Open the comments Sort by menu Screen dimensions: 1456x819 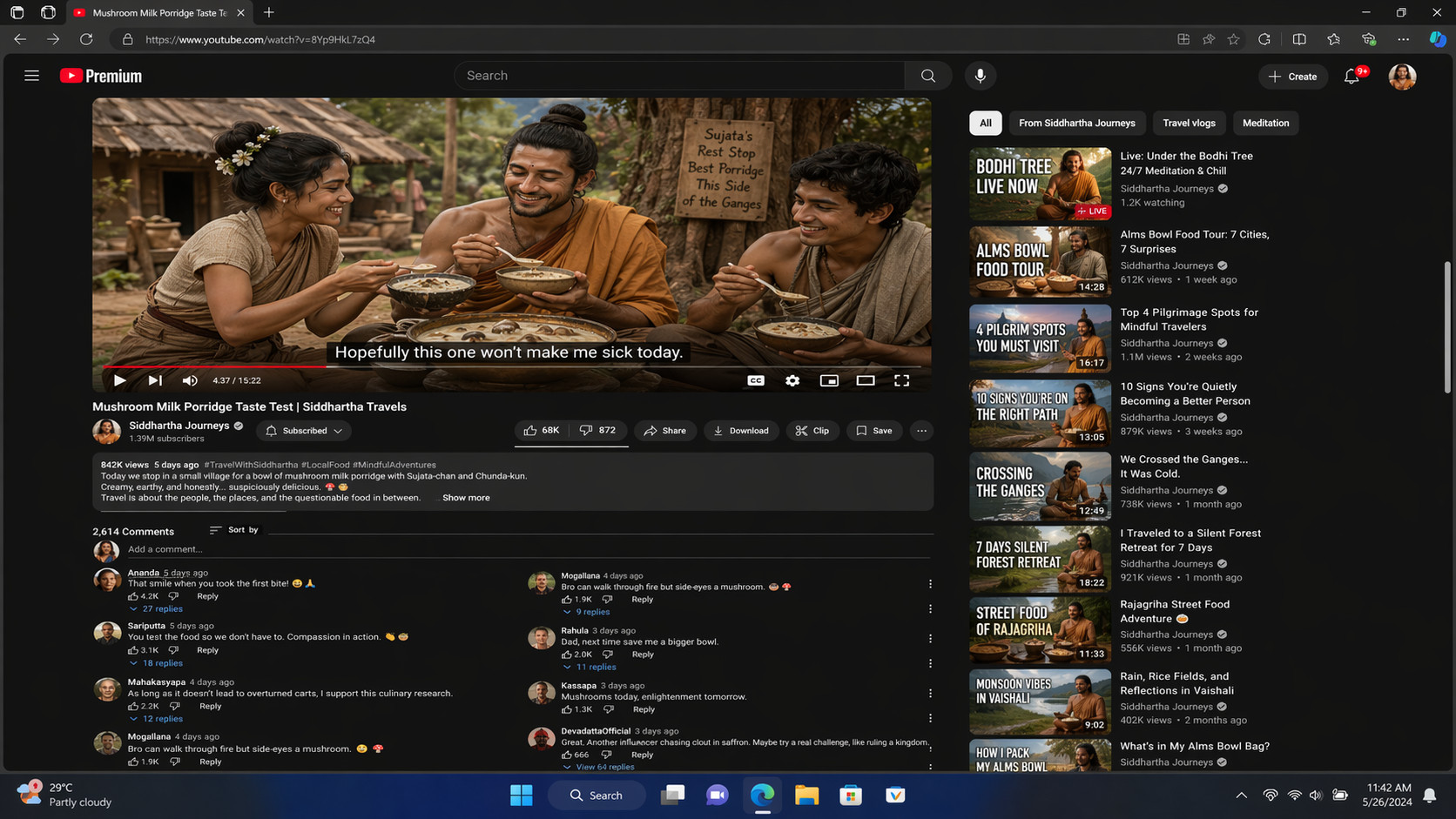pyautogui.click(x=234, y=530)
